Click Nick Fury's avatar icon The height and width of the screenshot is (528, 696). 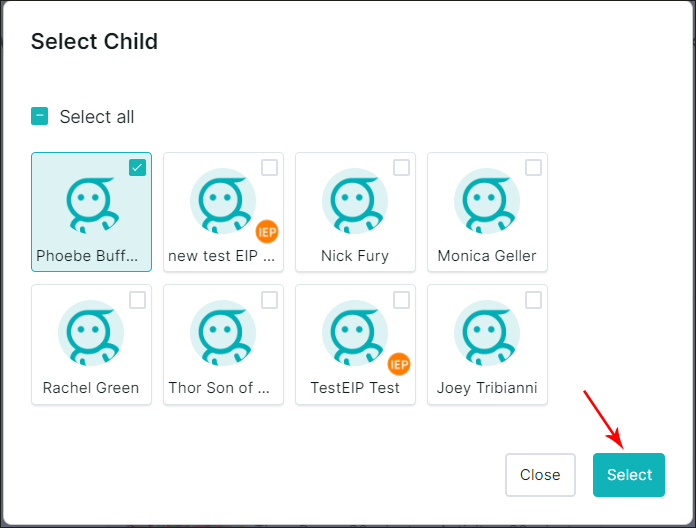pyautogui.click(x=355, y=201)
